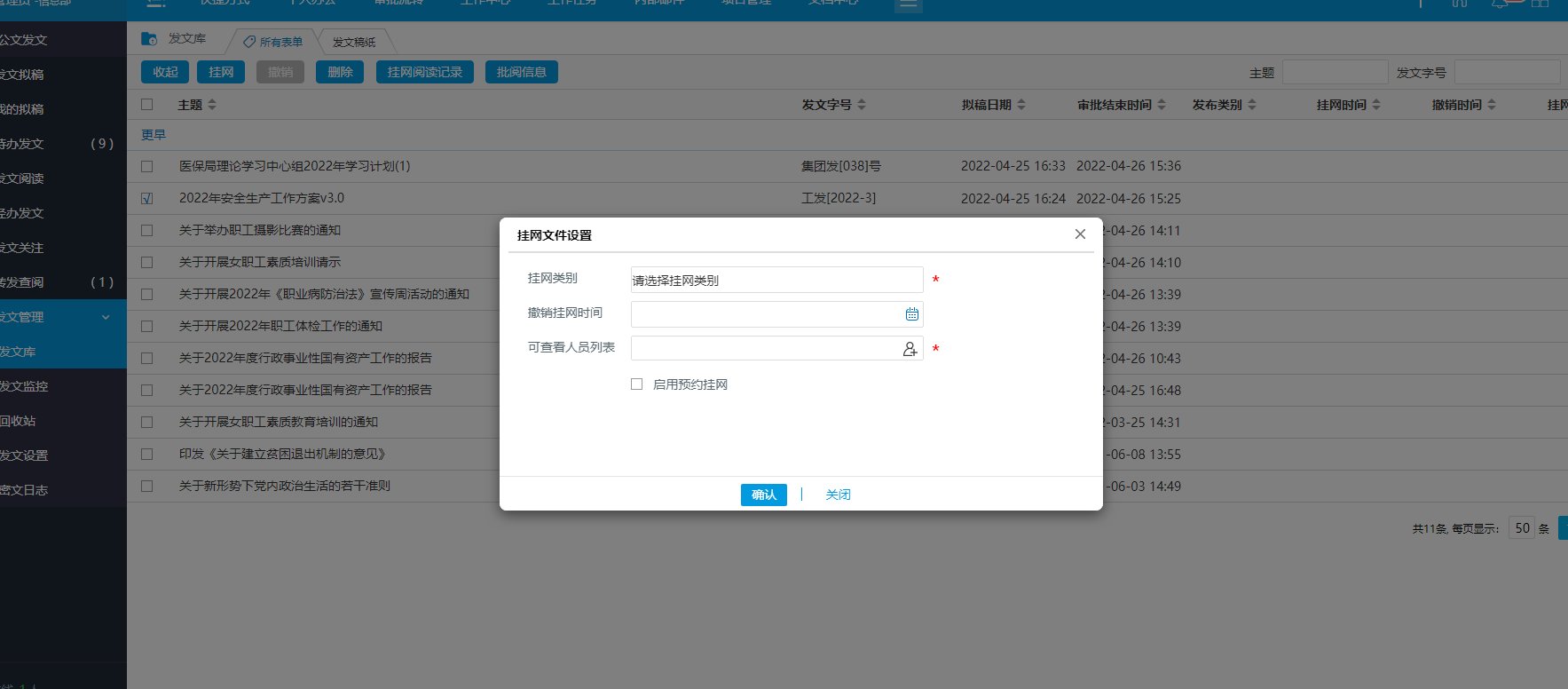The width and height of the screenshot is (1568, 689).
Task: Collapse the 发文管理 sidebar chevron
Action: pyautogui.click(x=106, y=317)
